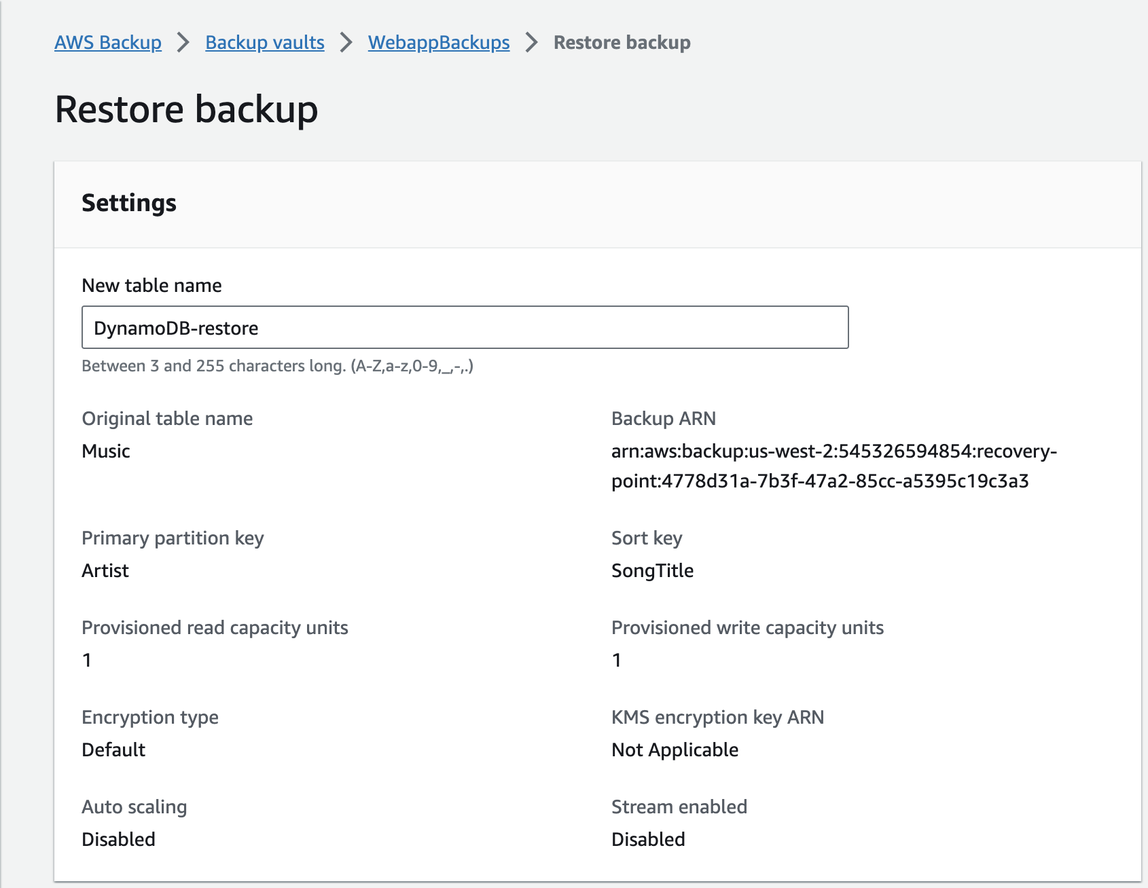Click the Encryption type value Default

click(113, 750)
